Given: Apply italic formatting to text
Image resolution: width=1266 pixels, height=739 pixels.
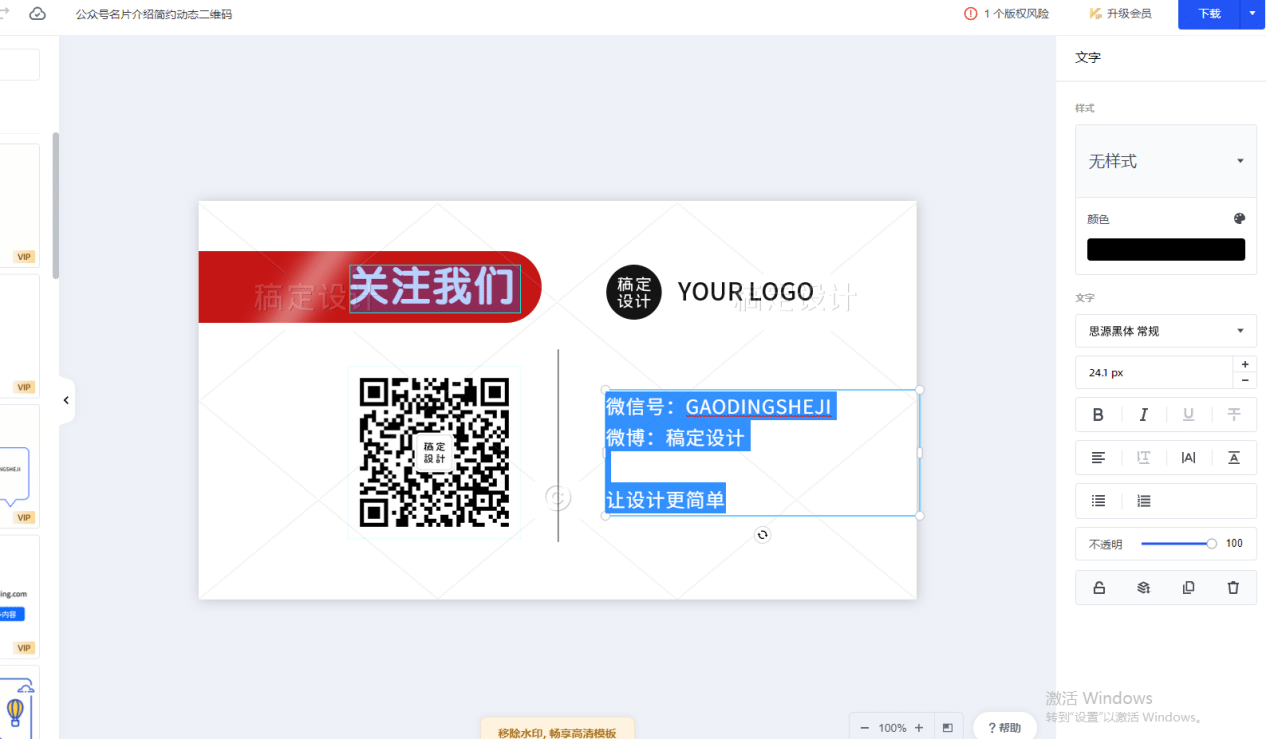Looking at the screenshot, I should tap(1143, 415).
